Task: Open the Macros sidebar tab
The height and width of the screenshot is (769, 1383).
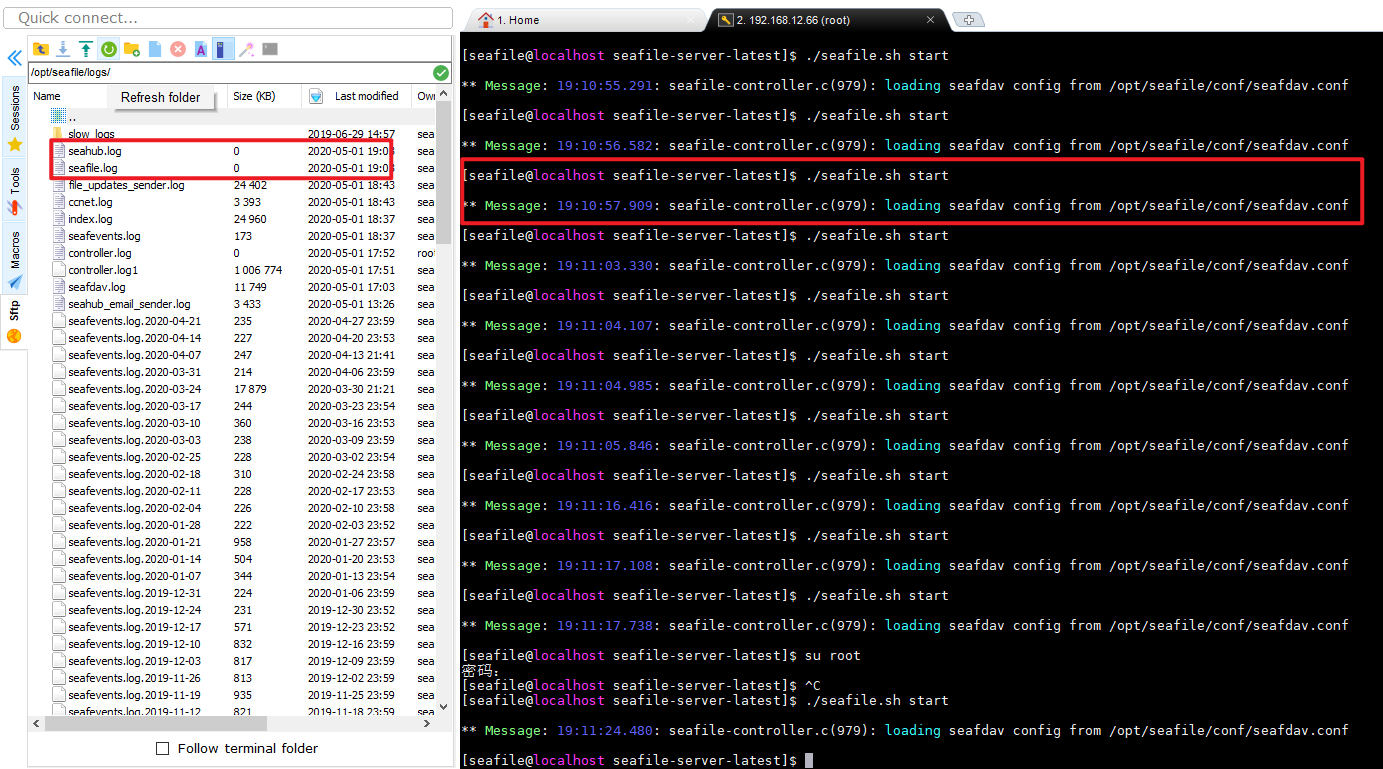Action: point(15,257)
